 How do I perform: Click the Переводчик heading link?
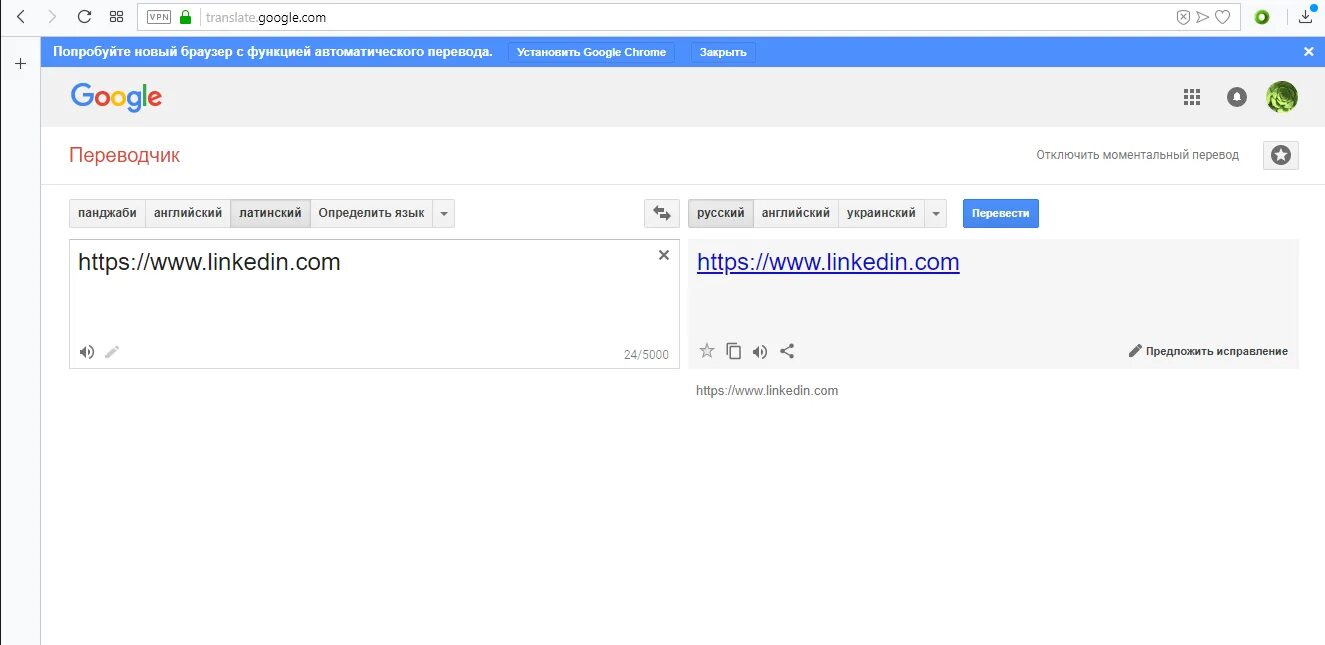tap(125, 155)
